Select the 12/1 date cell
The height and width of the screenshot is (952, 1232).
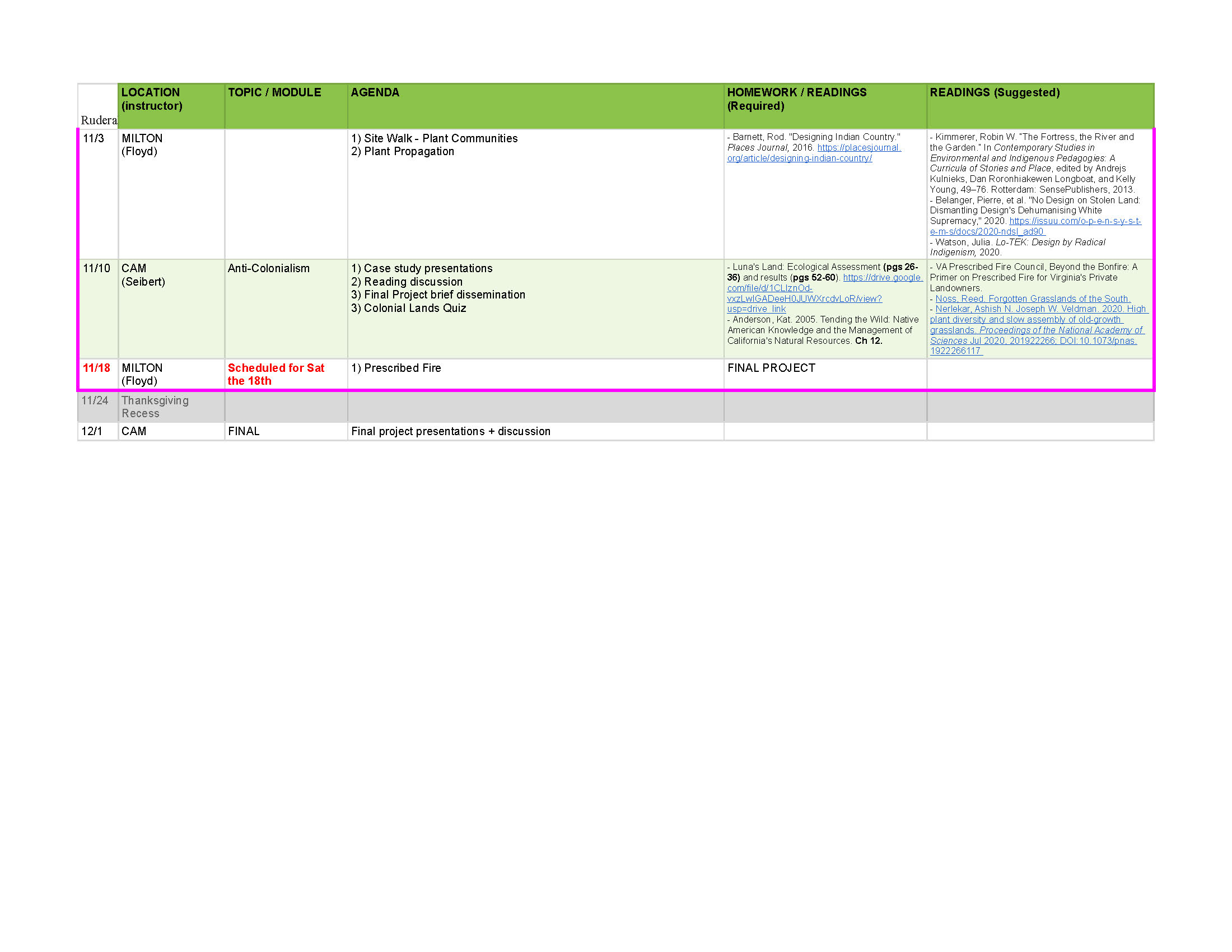tap(92, 431)
